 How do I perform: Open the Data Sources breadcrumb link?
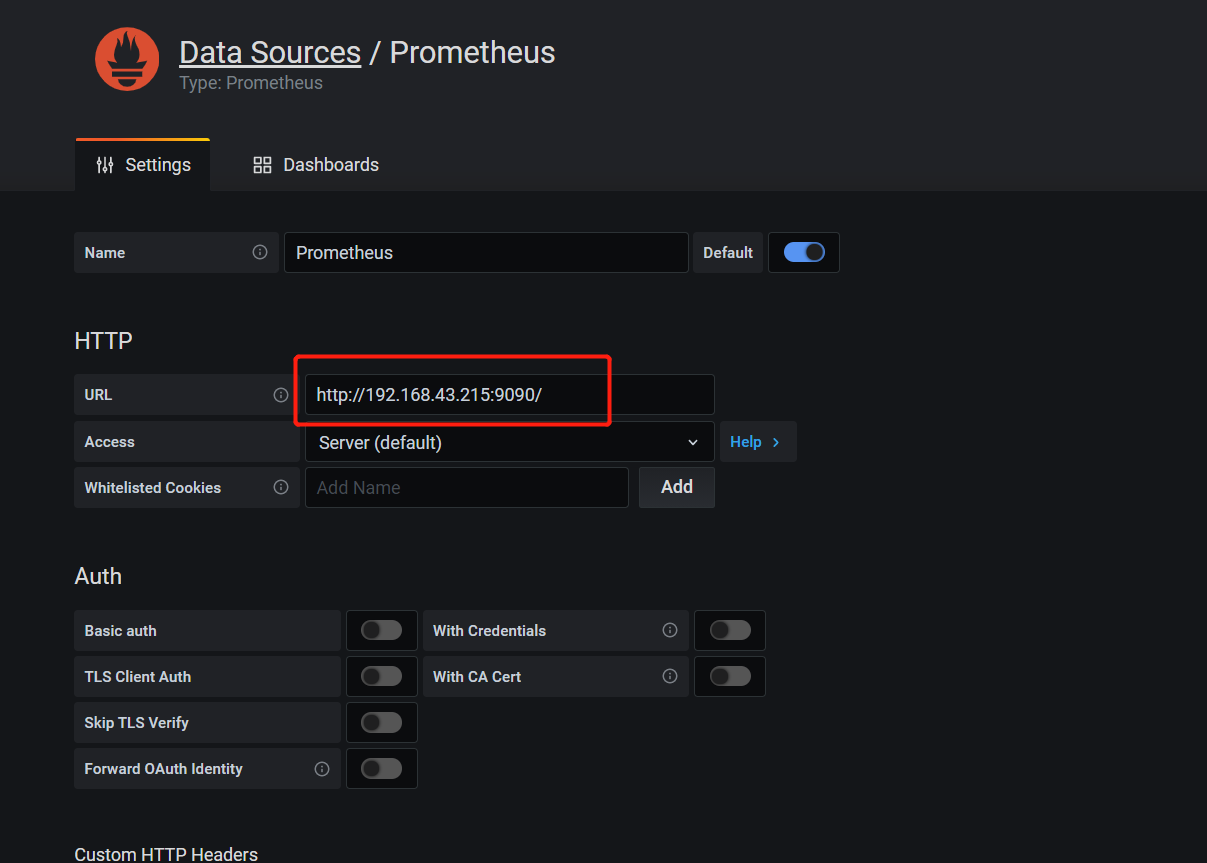[x=270, y=52]
